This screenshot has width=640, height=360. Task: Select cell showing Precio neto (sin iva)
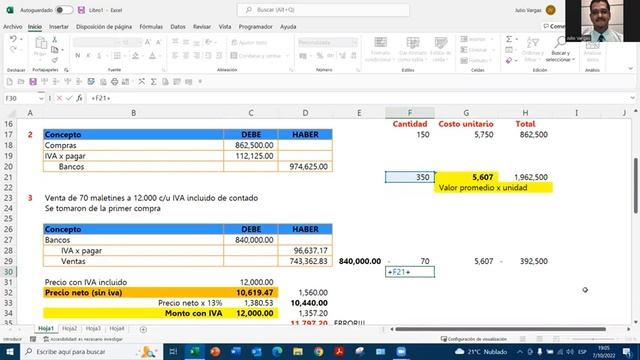pos(133,293)
